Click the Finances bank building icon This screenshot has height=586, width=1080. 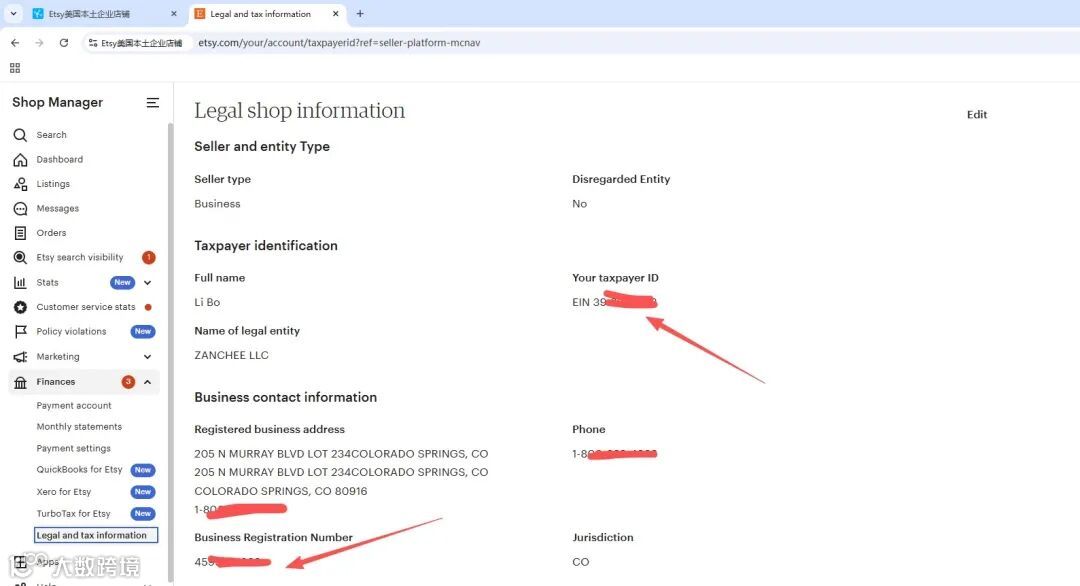pyautogui.click(x=20, y=382)
